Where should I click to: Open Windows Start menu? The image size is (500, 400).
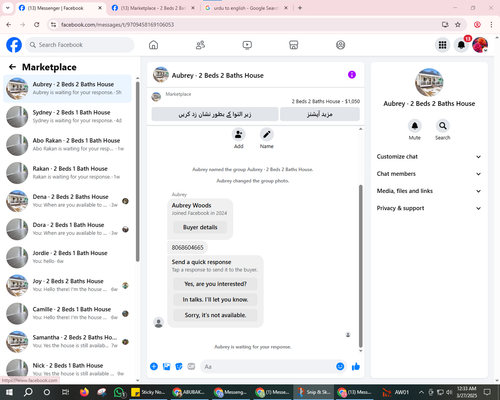[x=9, y=392]
